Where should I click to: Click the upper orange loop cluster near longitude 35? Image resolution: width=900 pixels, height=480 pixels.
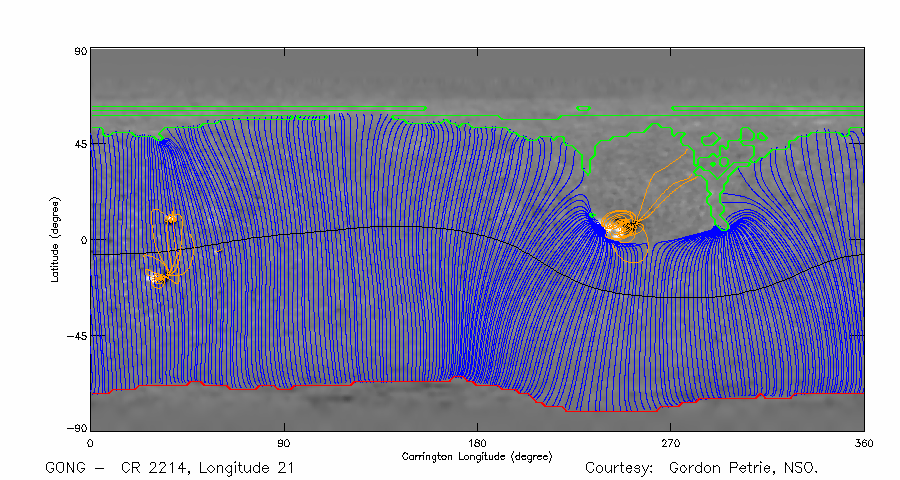coord(171,218)
